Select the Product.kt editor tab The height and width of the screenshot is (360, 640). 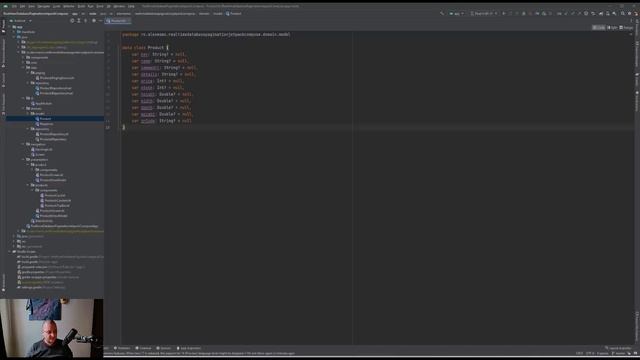tap(118, 20)
